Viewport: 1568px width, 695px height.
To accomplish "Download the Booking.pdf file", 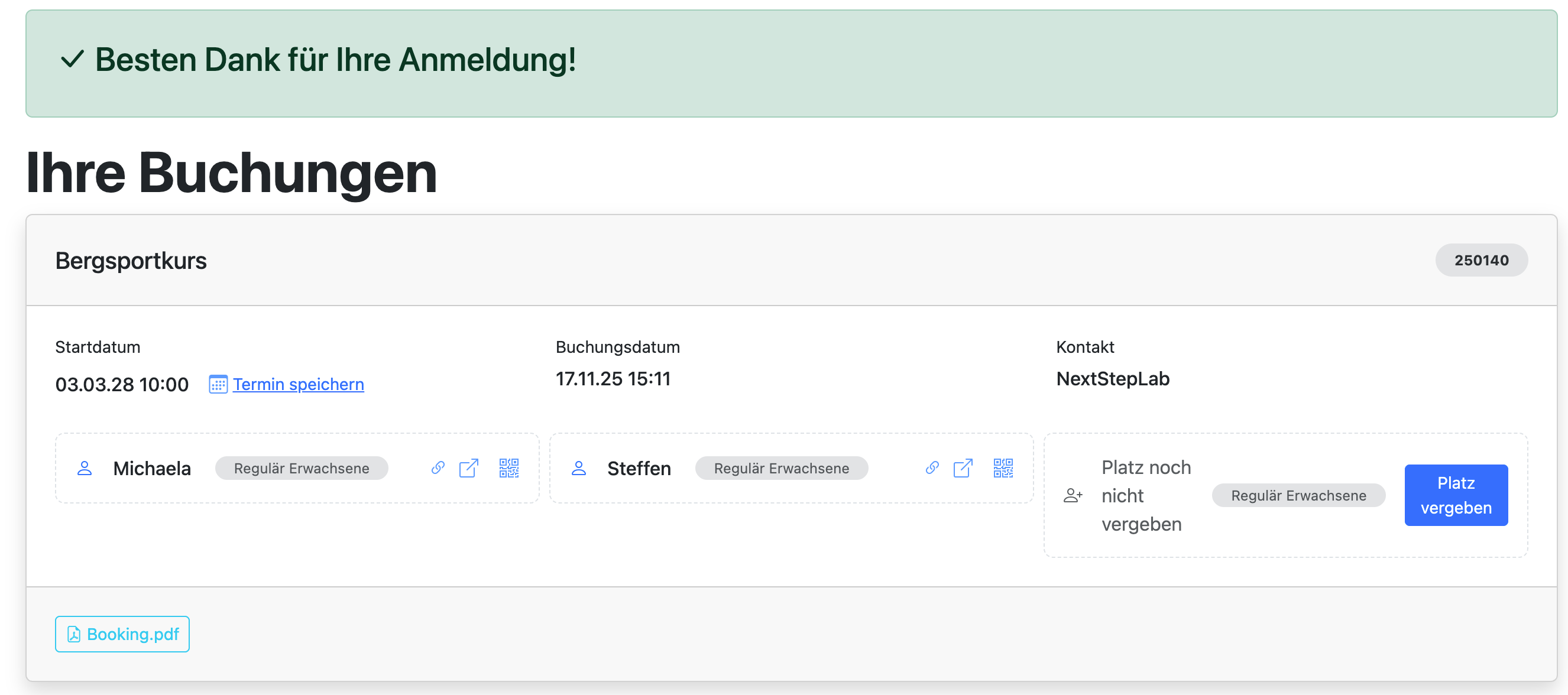I will [x=122, y=634].
